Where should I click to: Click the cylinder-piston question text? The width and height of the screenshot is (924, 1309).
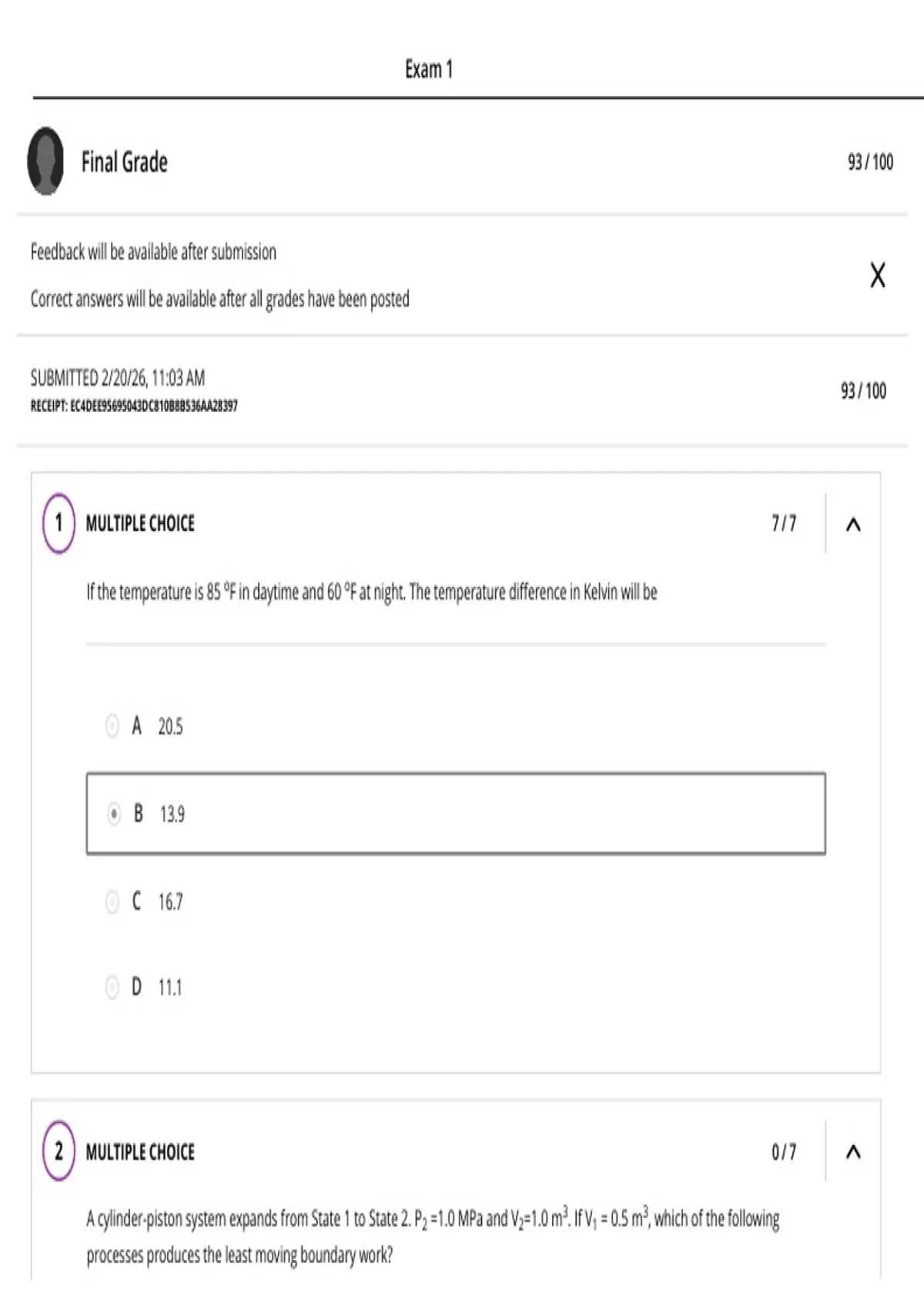(x=433, y=1237)
